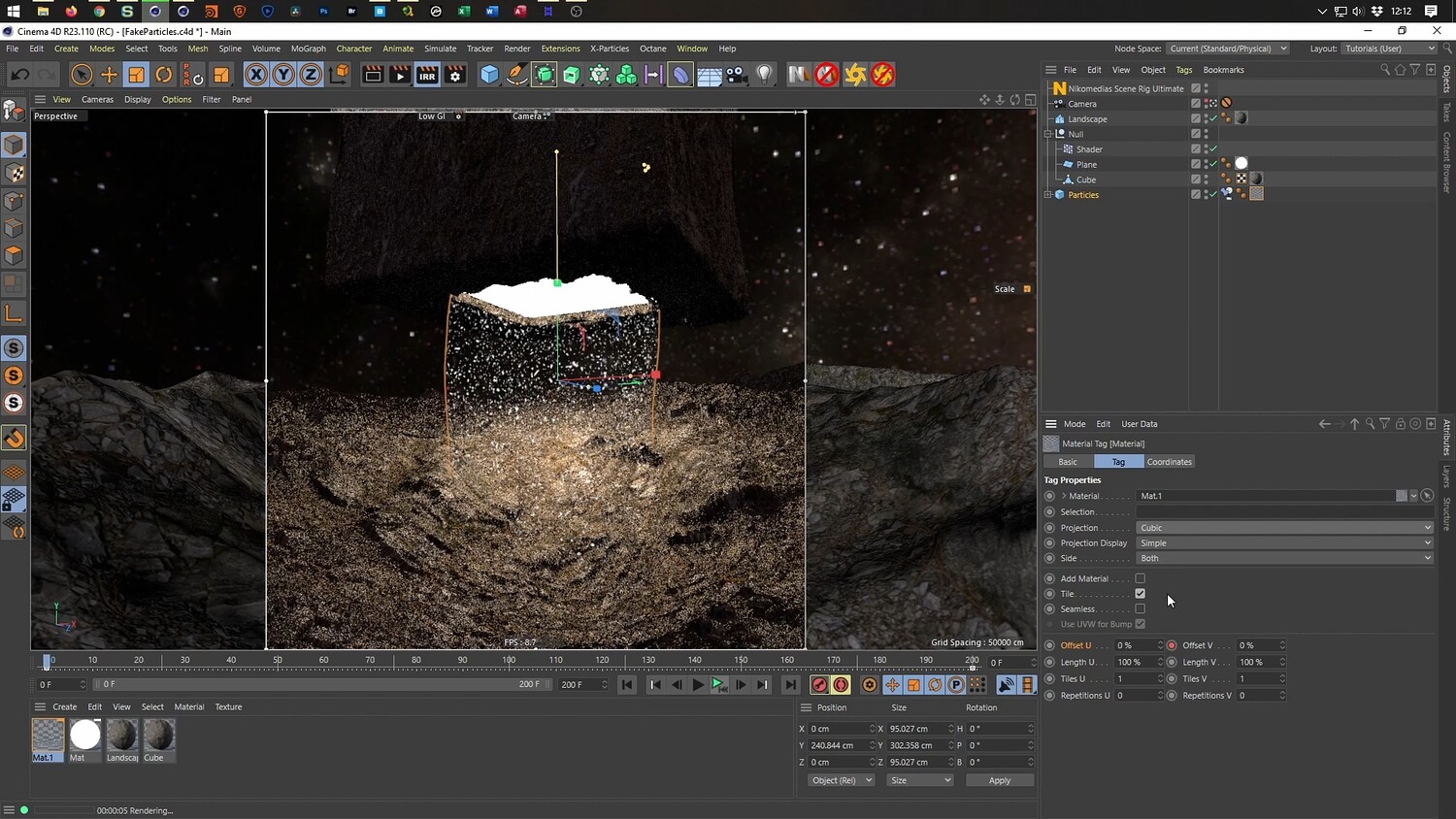This screenshot has width=1456, height=819.
Task: Add a Light object from toolbar
Action: pyautogui.click(x=765, y=75)
